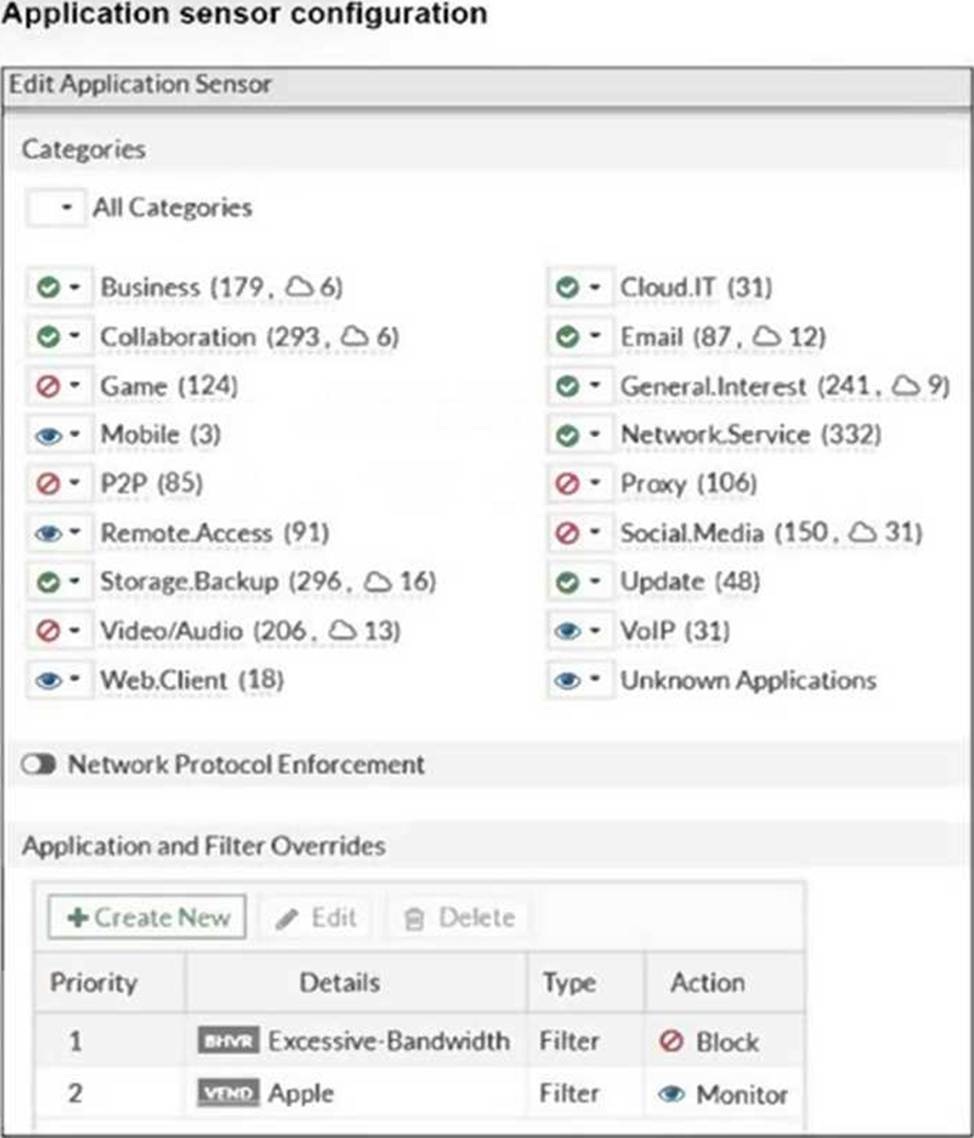
Task: Click the Priority column header
Action: click(x=93, y=982)
